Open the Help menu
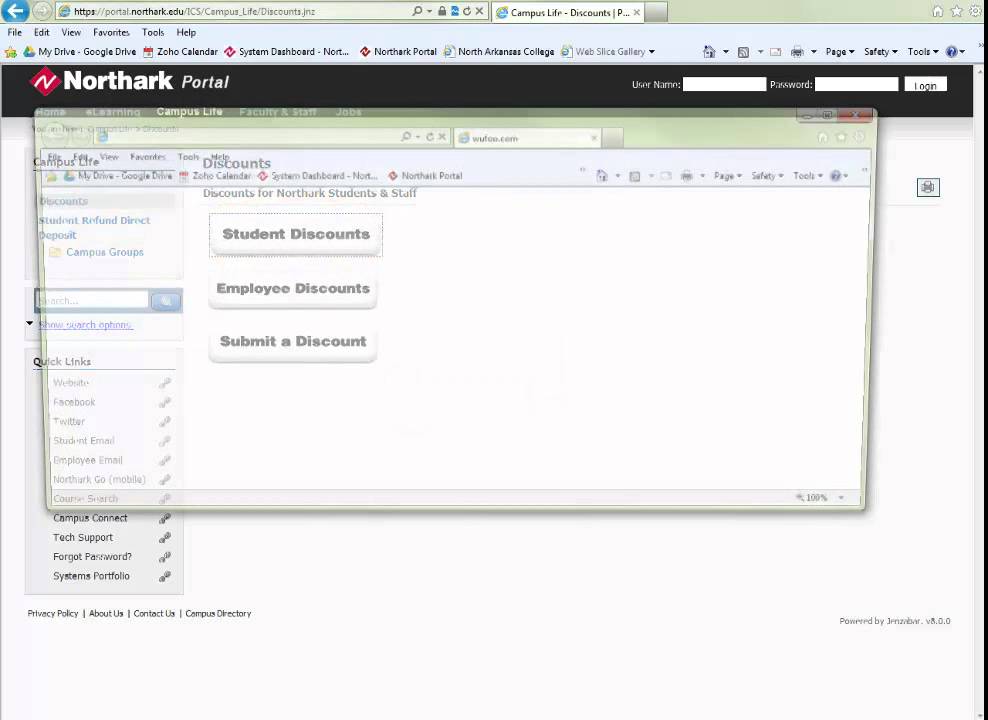 186,32
